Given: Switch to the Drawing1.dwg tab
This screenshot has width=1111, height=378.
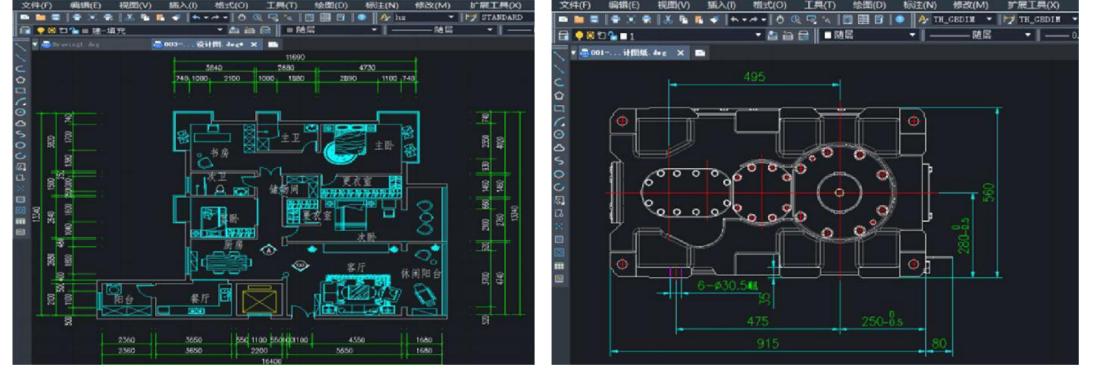Looking at the screenshot, I should (x=70, y=45).
